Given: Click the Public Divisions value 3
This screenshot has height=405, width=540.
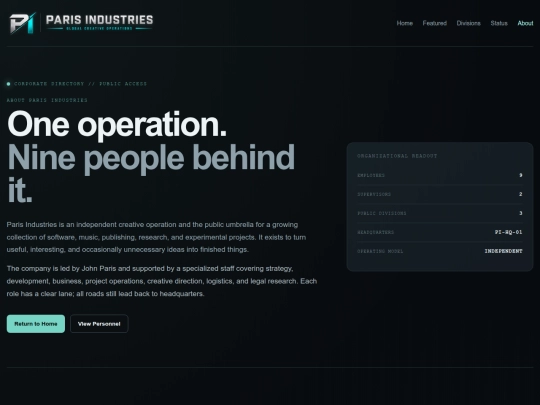Looking at the screenshot, I should [x=521, y=213].
